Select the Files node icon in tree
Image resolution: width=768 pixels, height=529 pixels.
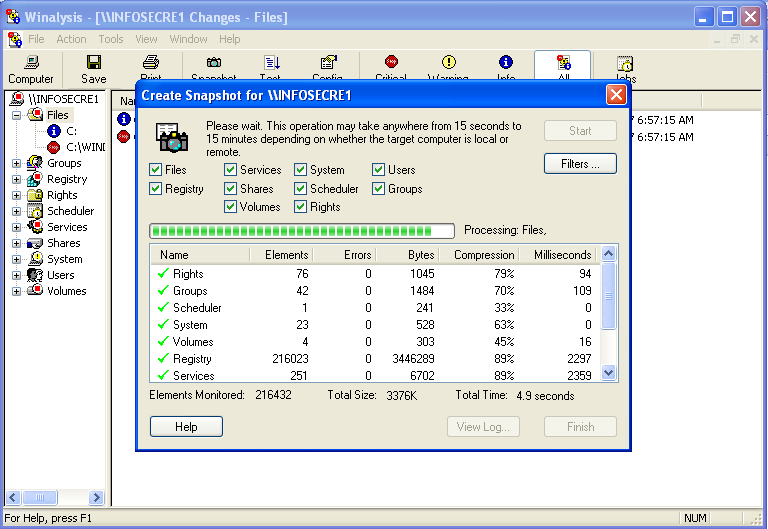[35, 115]
